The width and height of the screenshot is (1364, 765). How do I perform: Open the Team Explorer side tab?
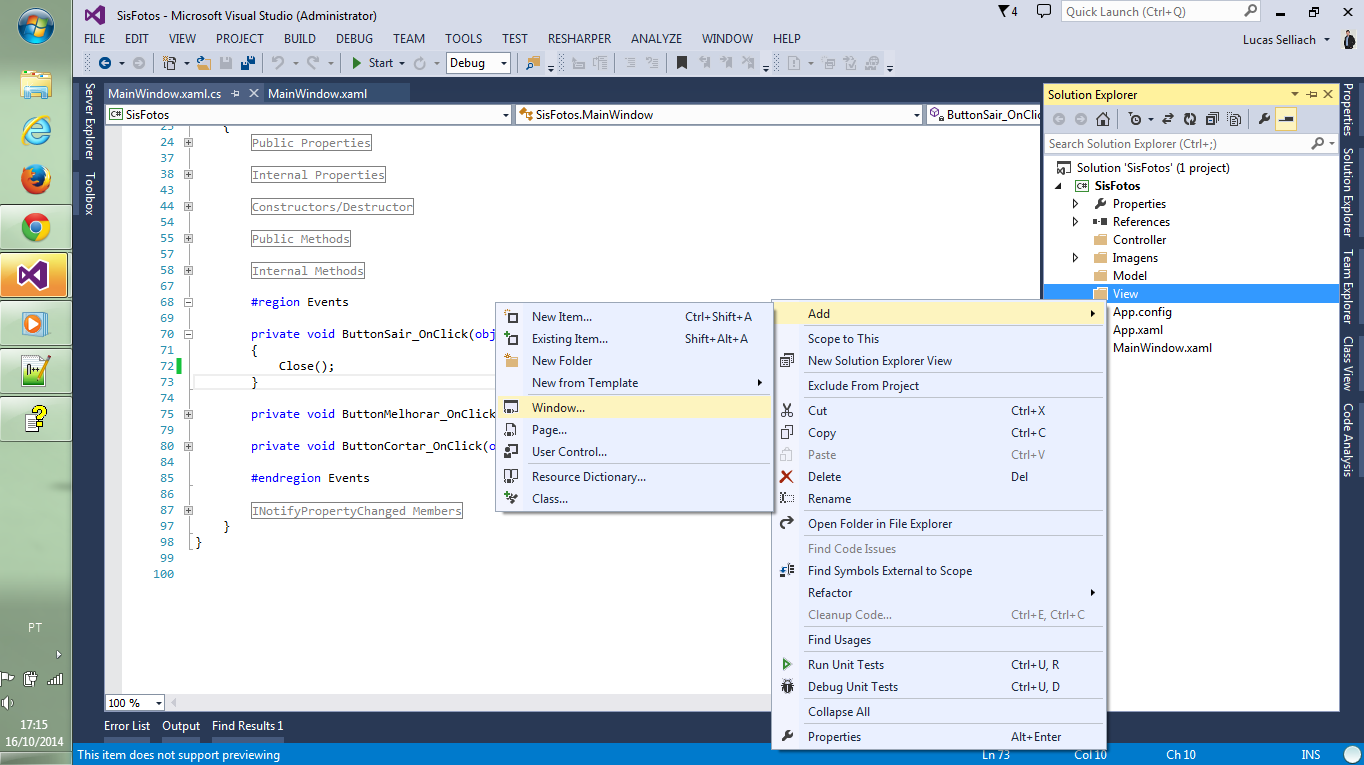point(1348,286)
